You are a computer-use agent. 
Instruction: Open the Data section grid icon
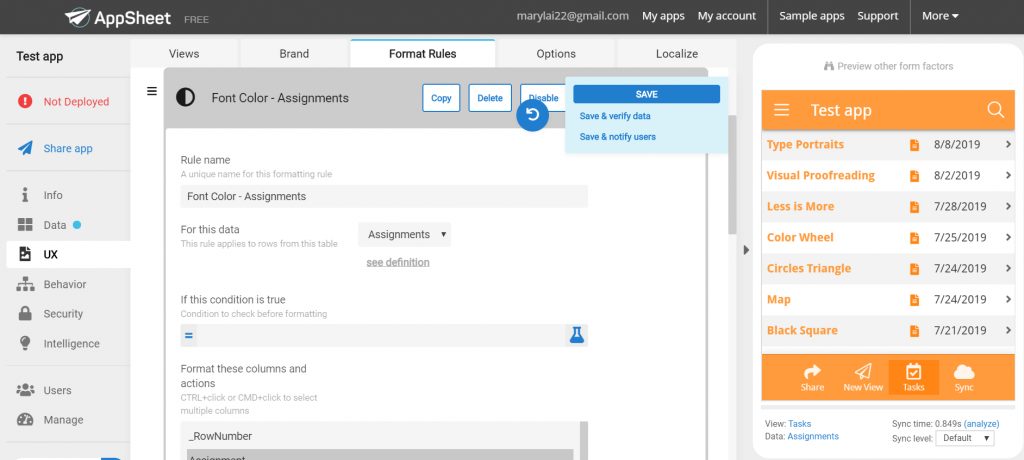25,225
